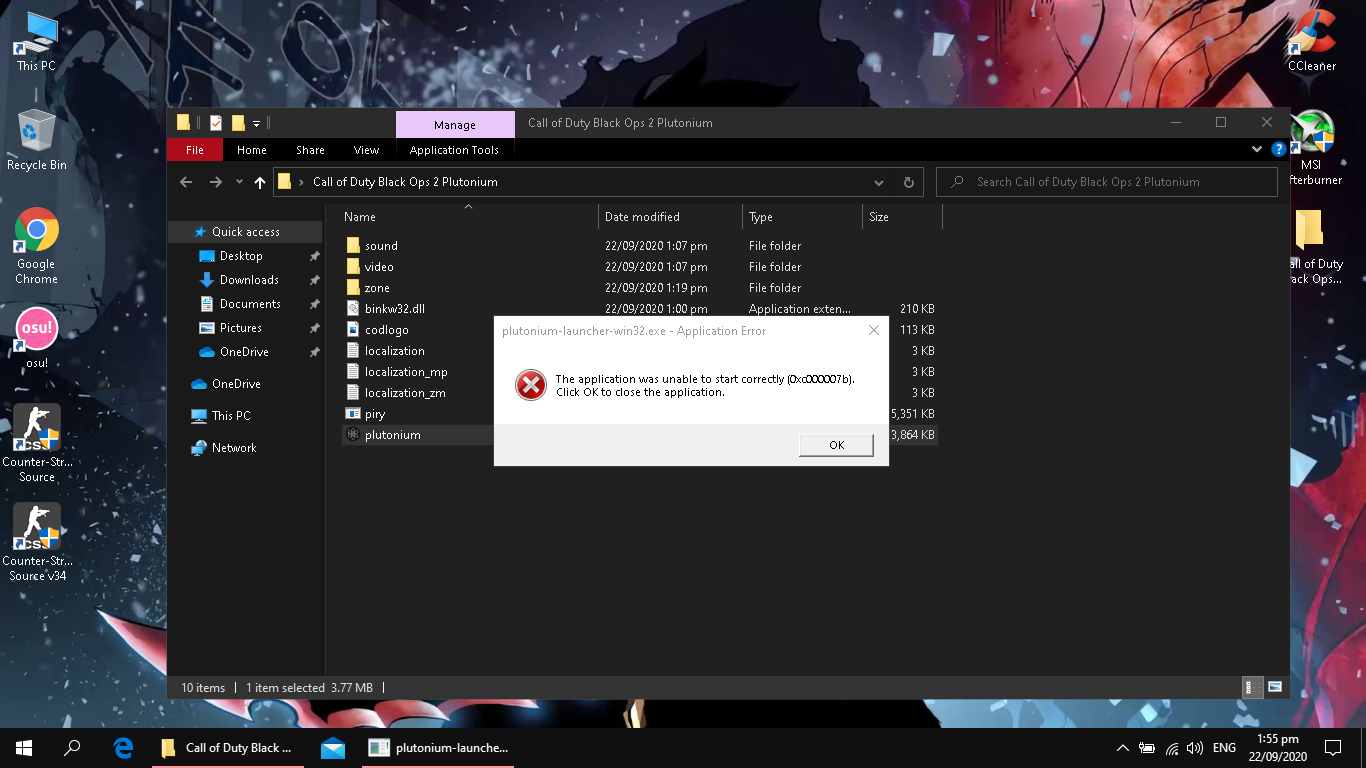Open recent locations dropdown arrow

point(239,182)
